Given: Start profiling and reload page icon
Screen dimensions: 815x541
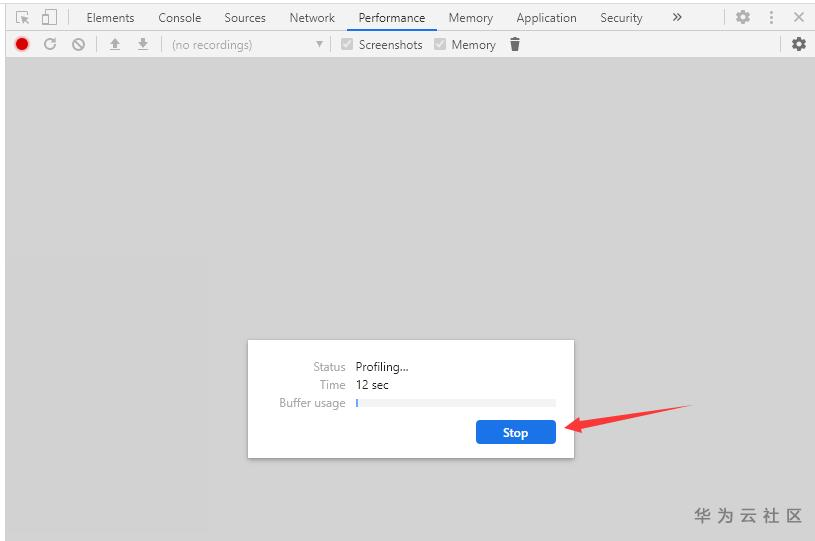Looking at the screenshot, I should click(x=50, y=44).
